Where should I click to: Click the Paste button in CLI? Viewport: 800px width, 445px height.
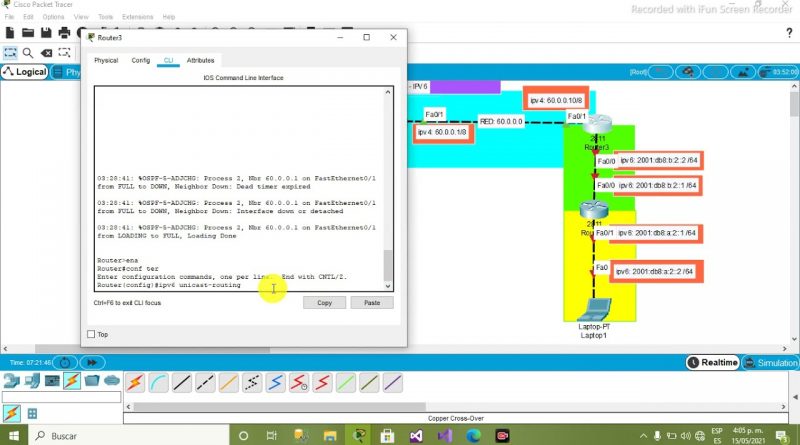(x=372, y=303)
